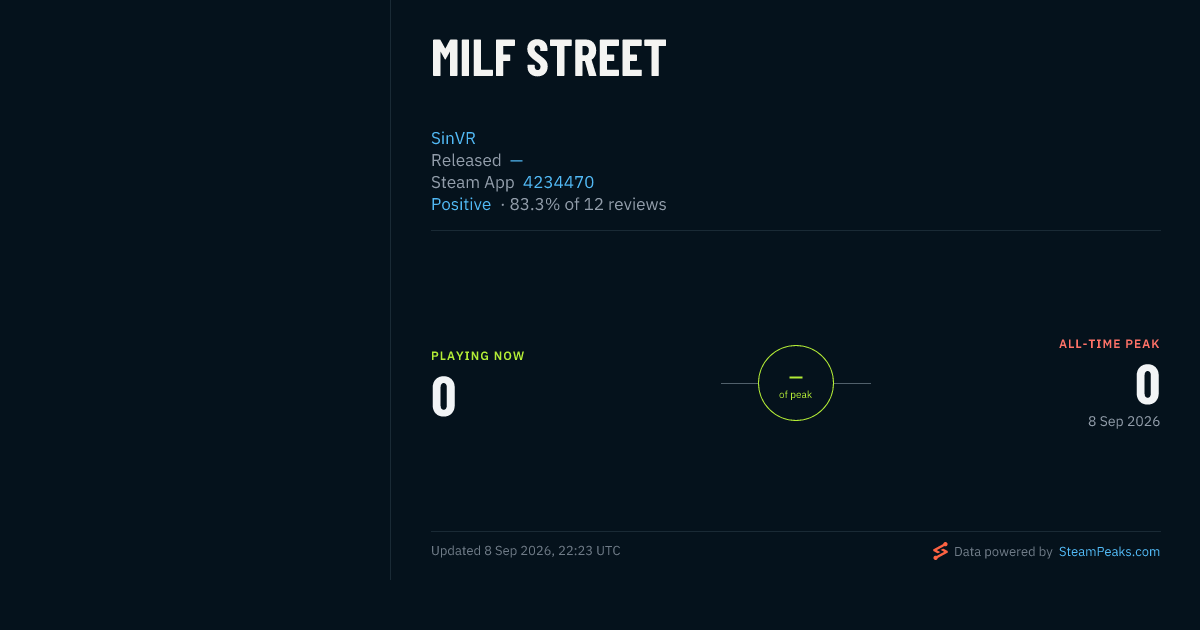Click the Positive review rating link
Viewport: 1200px width, 630px height.
[461, 204]
